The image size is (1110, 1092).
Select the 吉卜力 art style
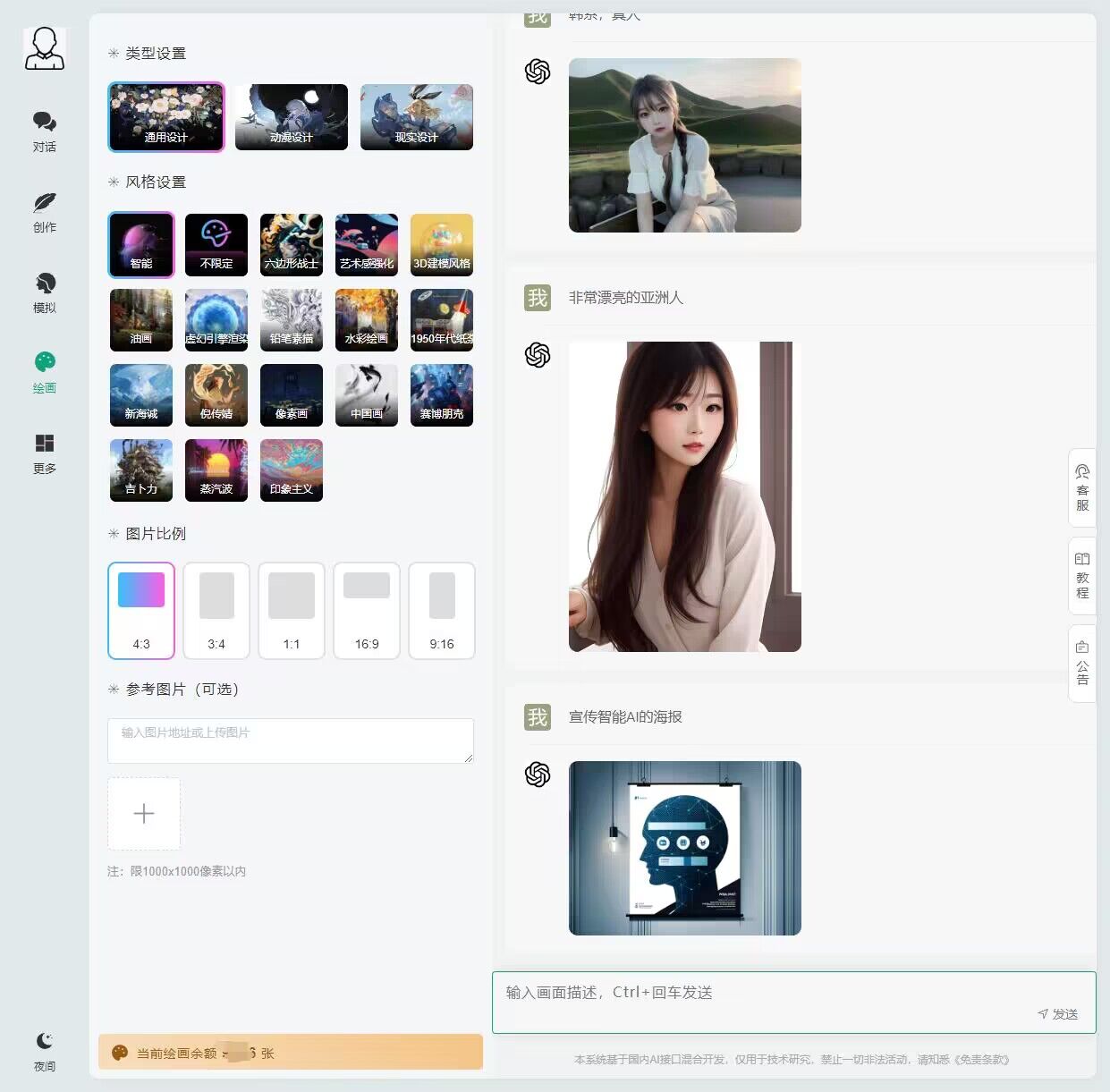click(140, 470)
